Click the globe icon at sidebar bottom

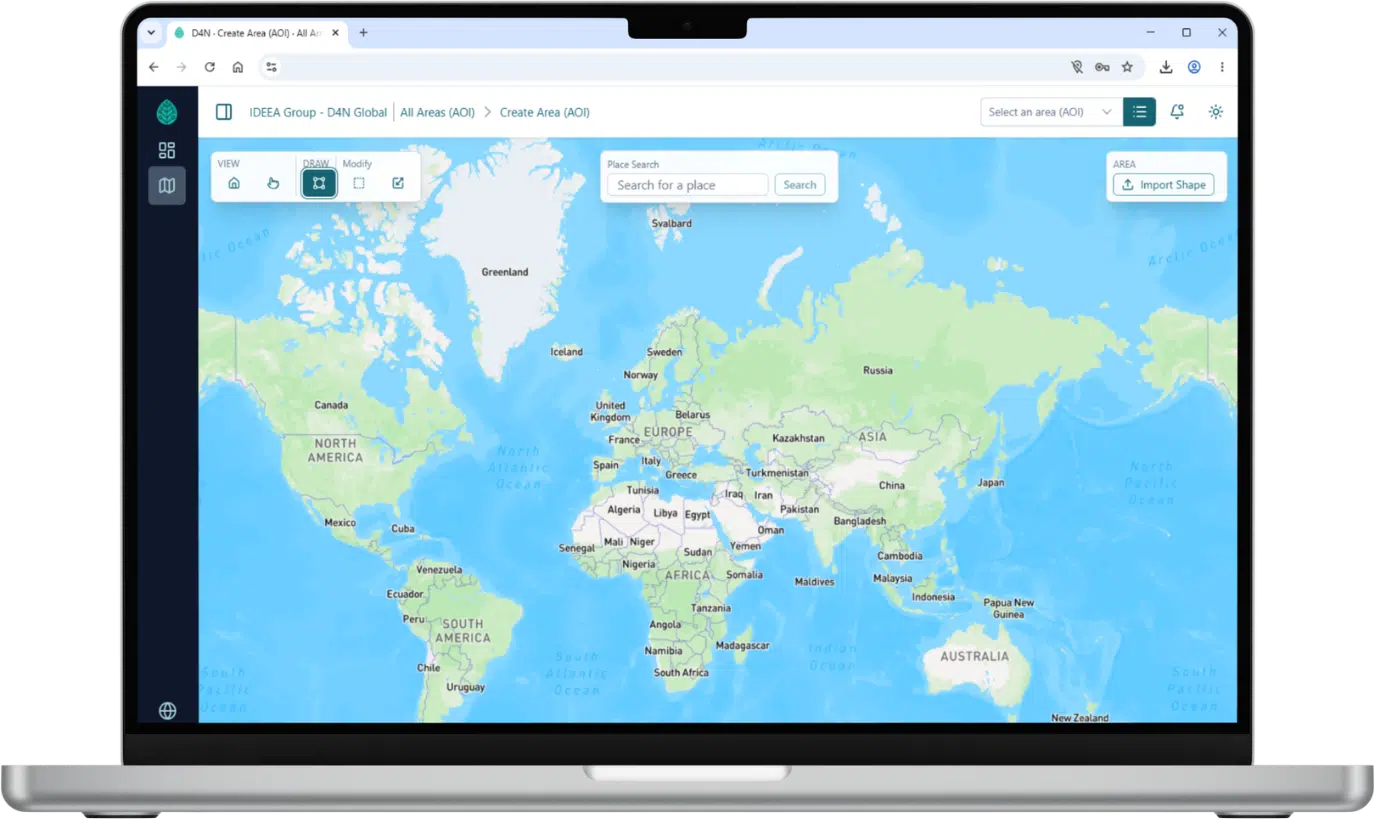coord(167,710)
